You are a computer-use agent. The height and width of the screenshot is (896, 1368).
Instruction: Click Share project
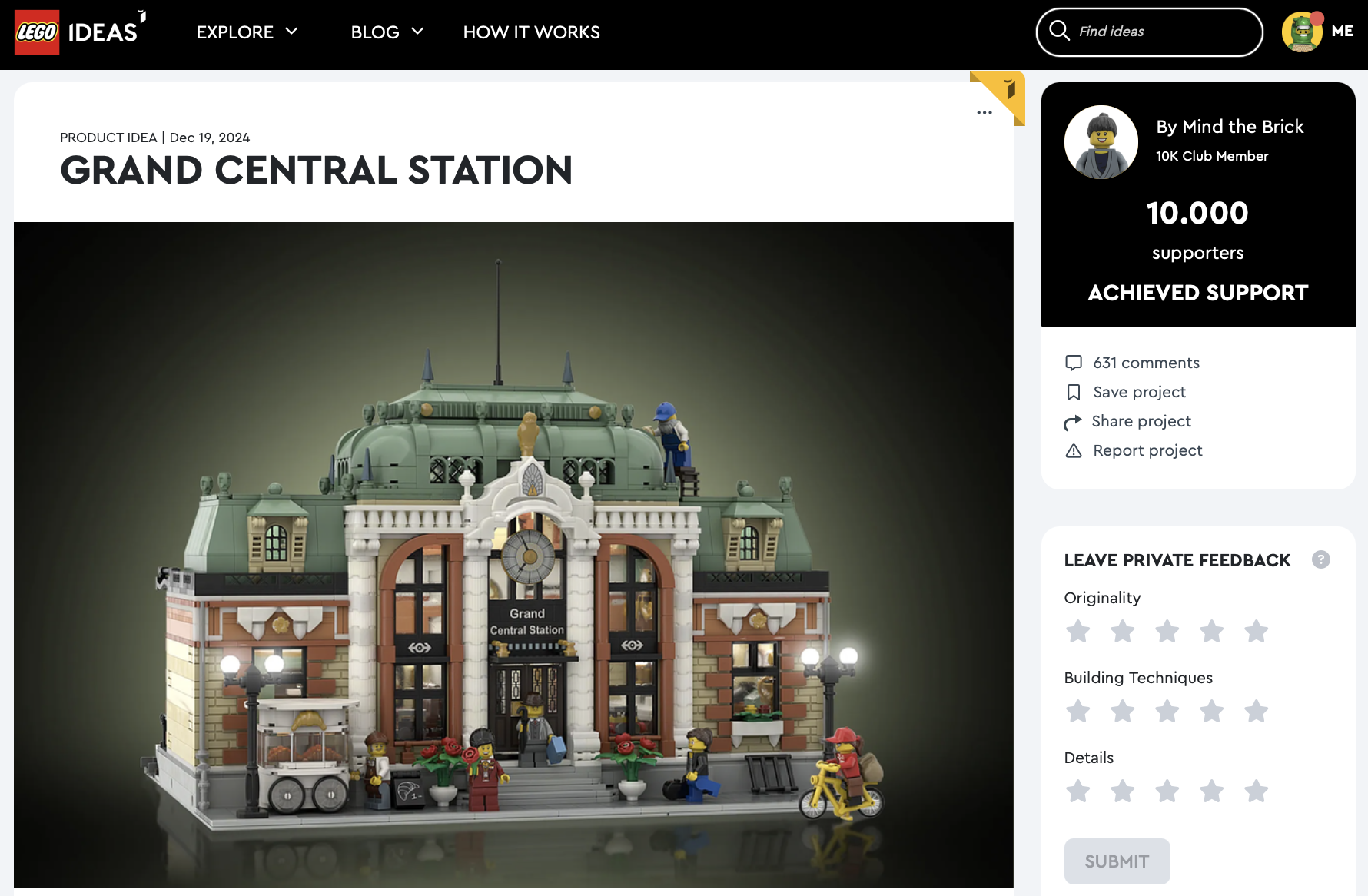click(x=1141, y=421)
